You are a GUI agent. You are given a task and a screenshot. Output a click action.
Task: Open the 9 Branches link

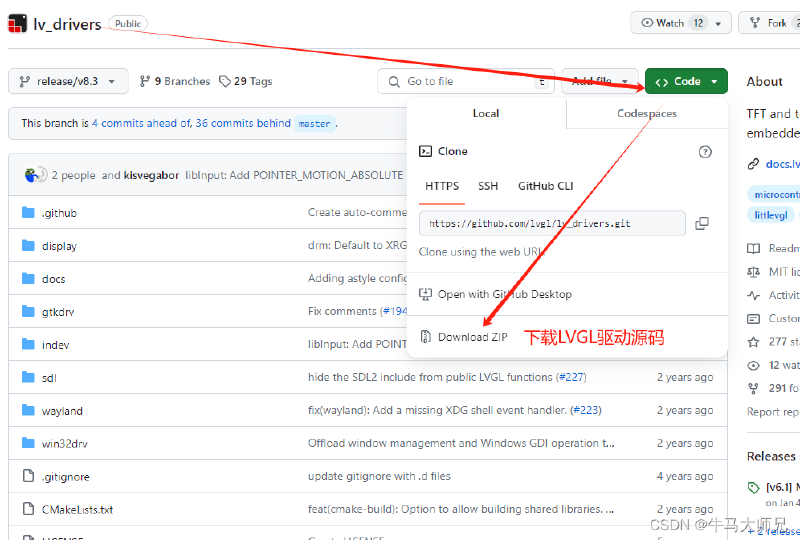tap(175, 81)
